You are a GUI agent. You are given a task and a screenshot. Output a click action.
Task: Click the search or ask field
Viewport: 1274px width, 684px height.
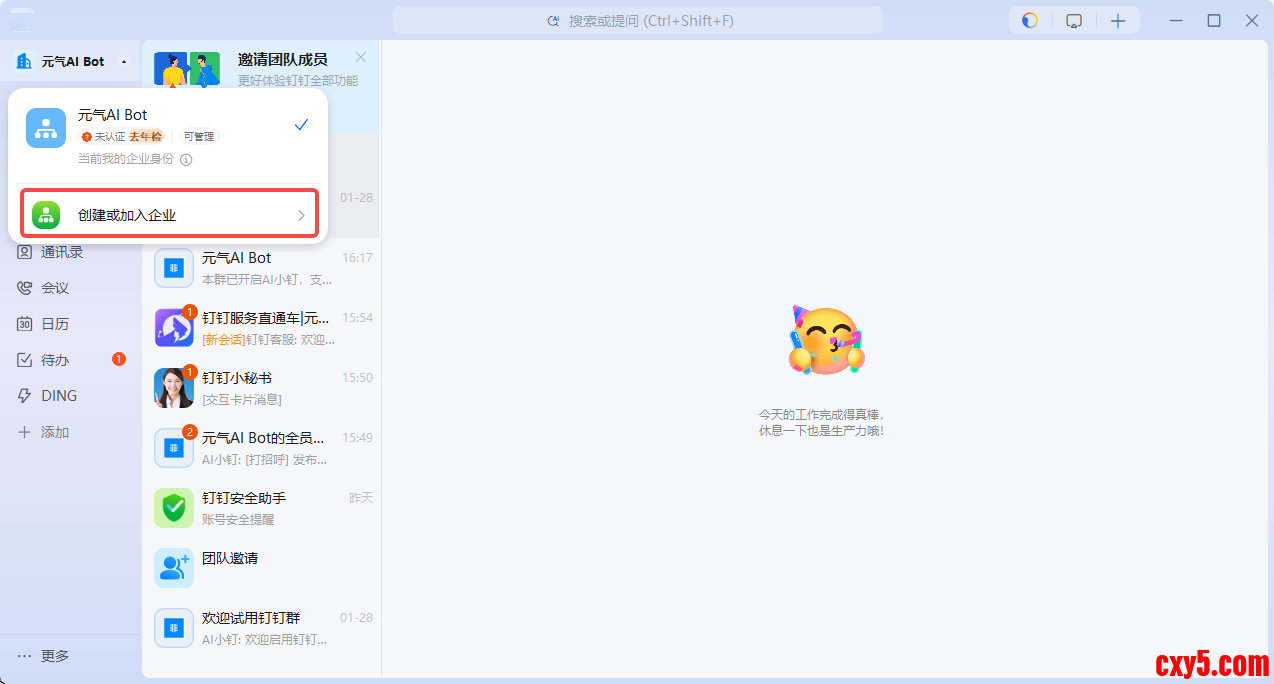(x=638, y=20)
